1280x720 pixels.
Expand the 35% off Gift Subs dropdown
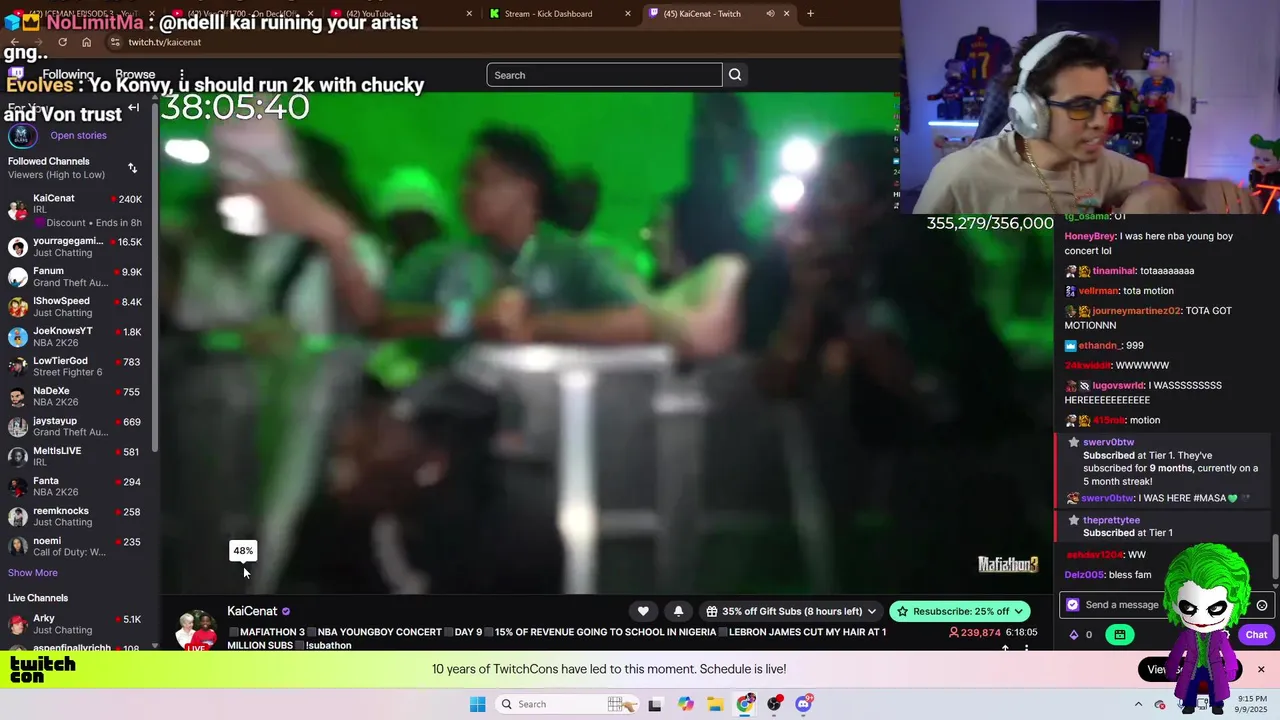872,611
